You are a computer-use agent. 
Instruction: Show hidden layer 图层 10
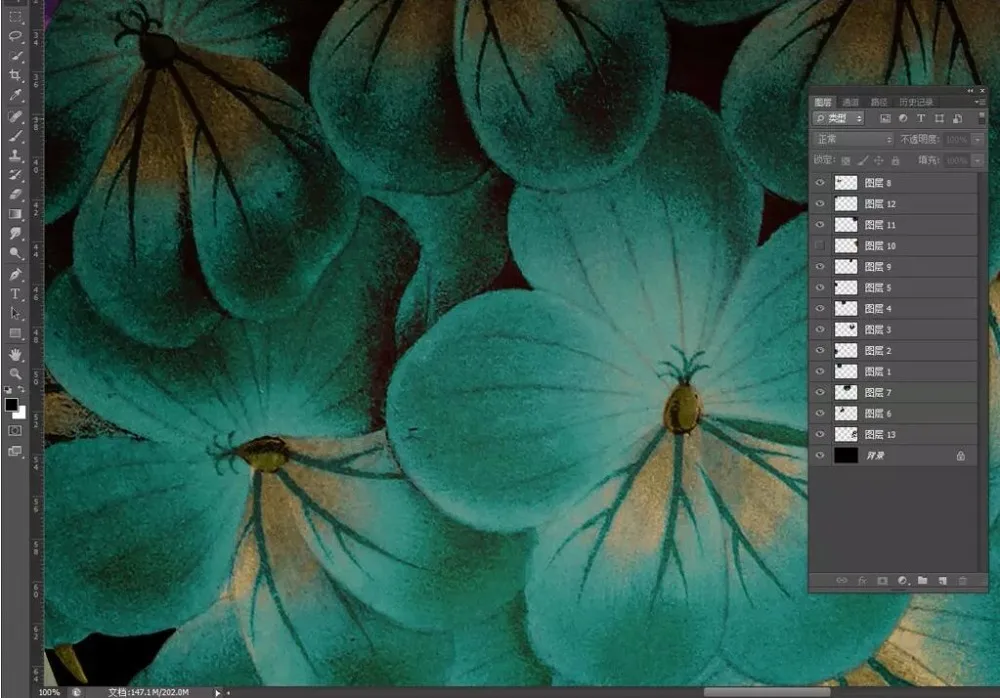[x=820, y=246]
